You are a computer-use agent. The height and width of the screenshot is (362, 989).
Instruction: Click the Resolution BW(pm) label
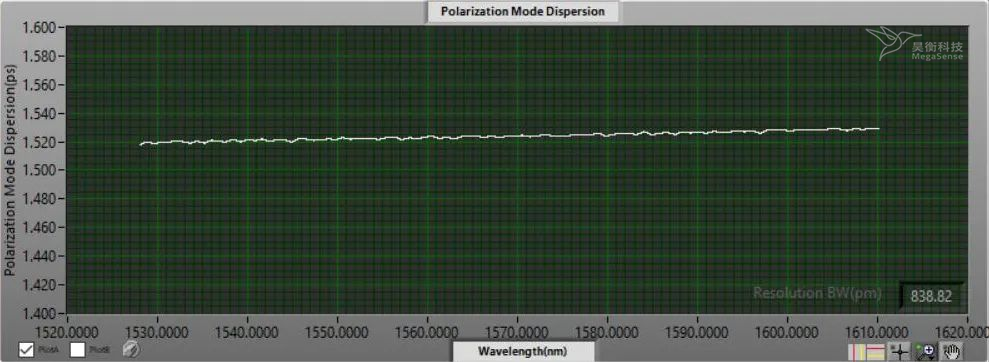click(817, 293)
